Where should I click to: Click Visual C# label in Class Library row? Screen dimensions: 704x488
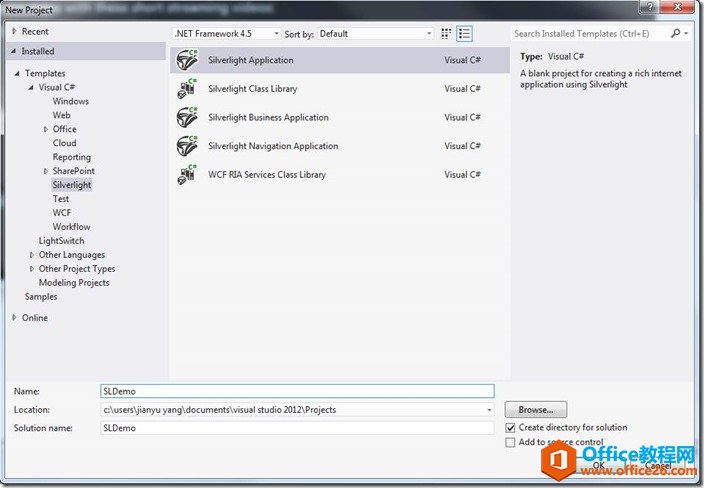462,89
